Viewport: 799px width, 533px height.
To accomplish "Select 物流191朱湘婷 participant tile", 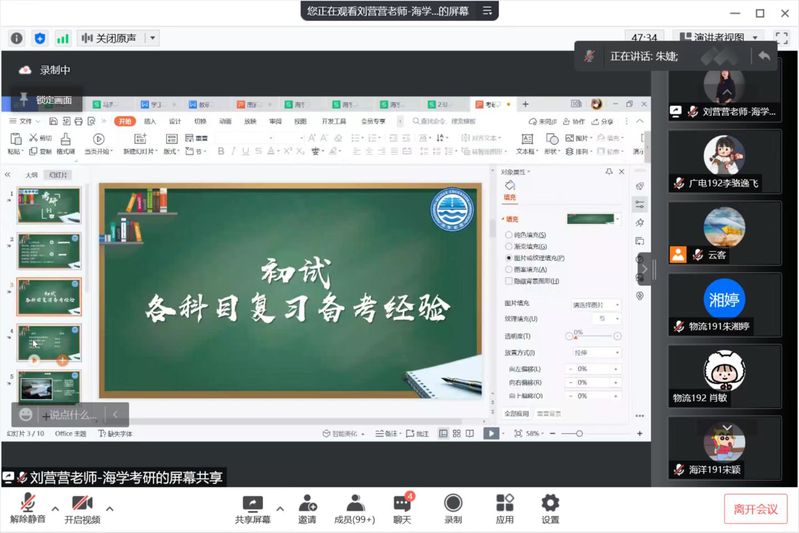I will (724, 305).
